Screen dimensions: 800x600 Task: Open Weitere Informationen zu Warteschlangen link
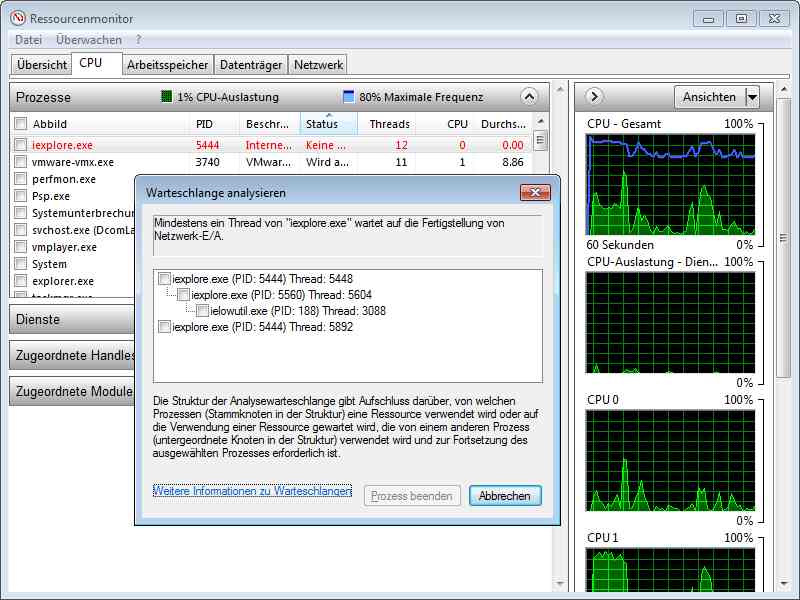coord(252,491)
